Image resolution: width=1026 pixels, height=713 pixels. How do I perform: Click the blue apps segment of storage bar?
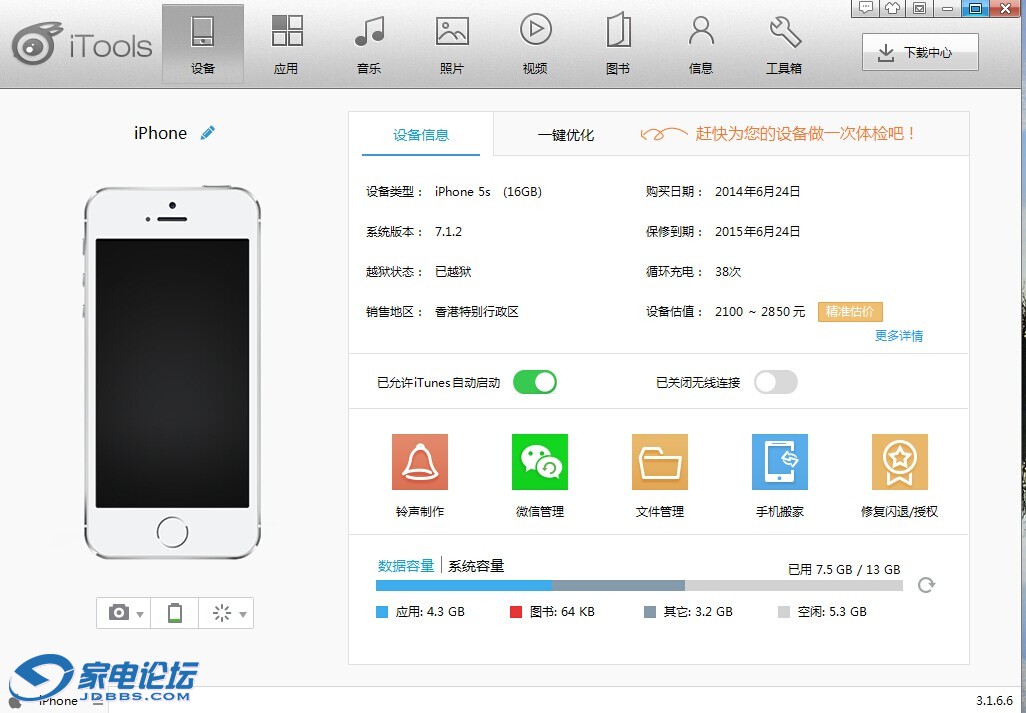tap(463, 585)
